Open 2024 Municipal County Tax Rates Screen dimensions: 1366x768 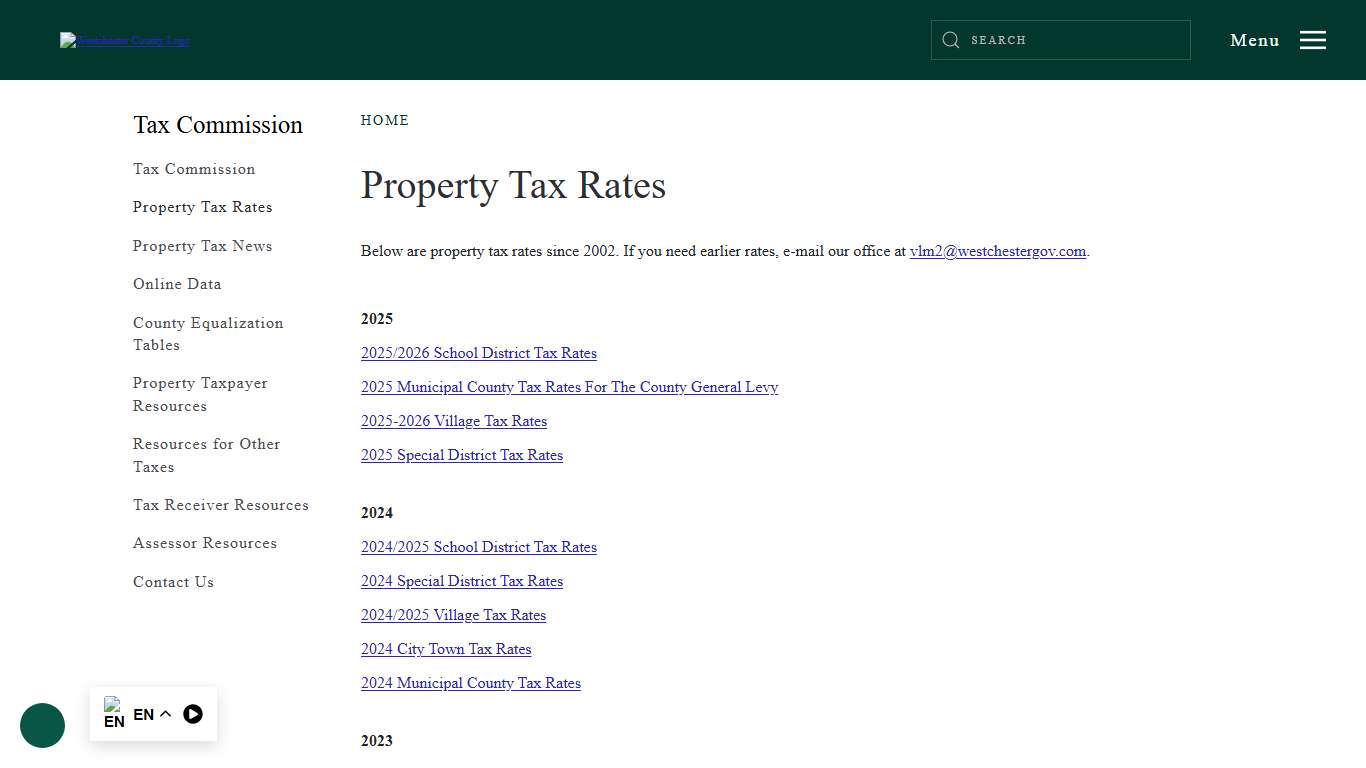click(470, 683)
